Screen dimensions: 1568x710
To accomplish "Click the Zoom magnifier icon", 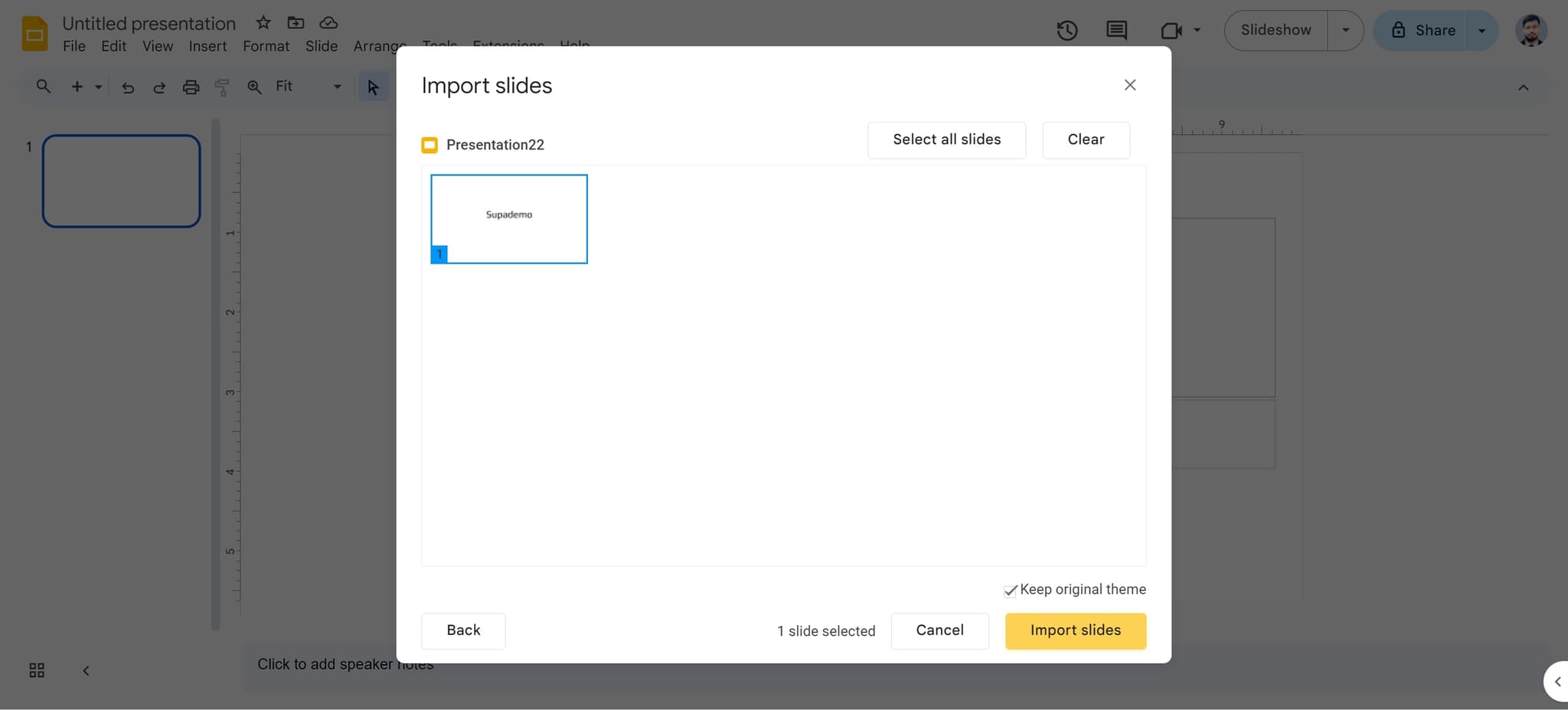I will pos(253,87).
